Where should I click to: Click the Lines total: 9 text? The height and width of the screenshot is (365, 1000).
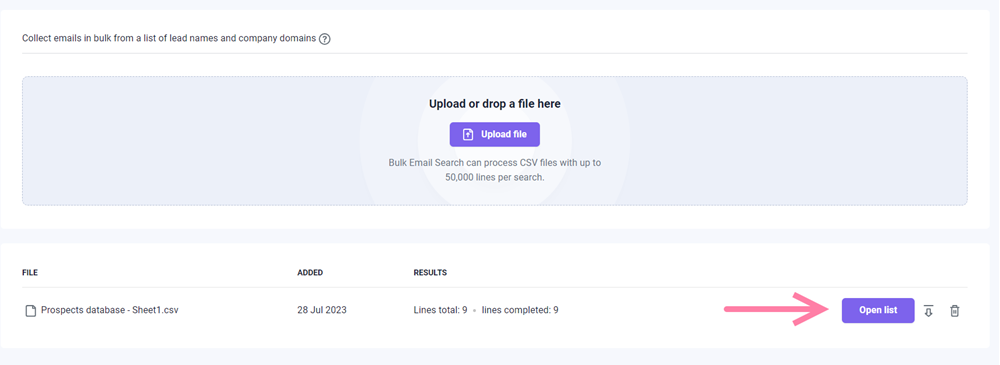[440, 310]
